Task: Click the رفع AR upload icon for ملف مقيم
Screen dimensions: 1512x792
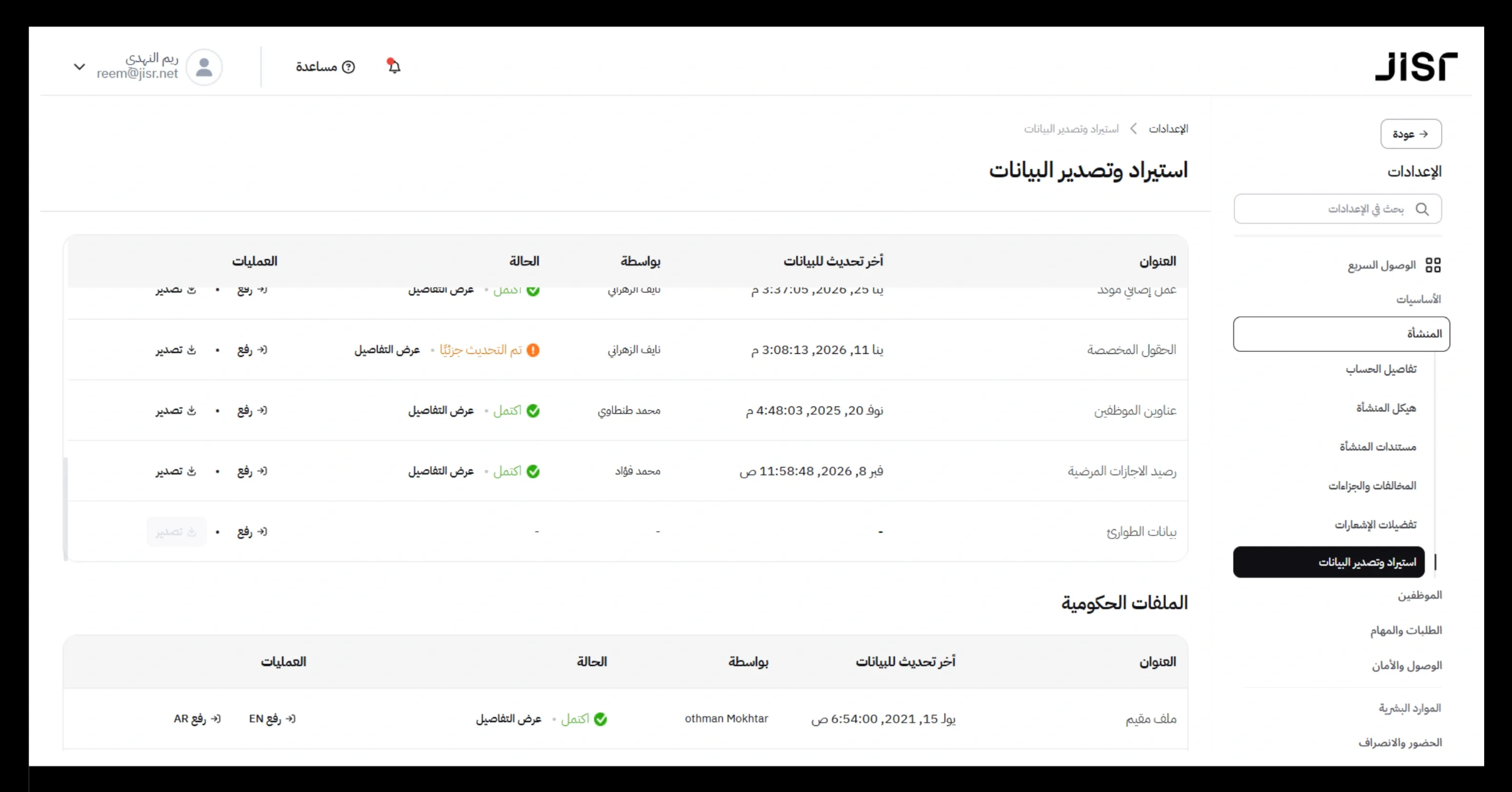Action: coord(196,719)
